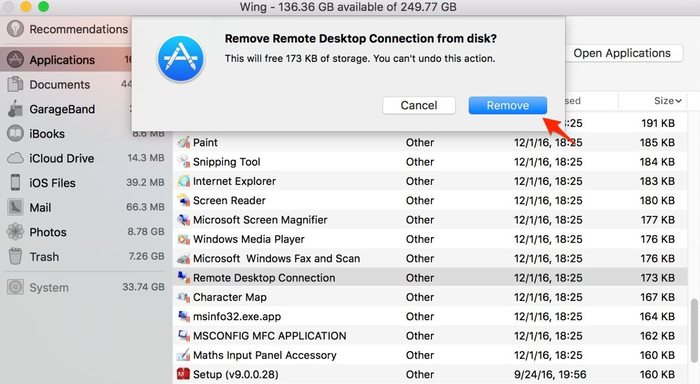700x384 pixels.
Task: Click the App Store icon in dialog
Action: [181, 58]
